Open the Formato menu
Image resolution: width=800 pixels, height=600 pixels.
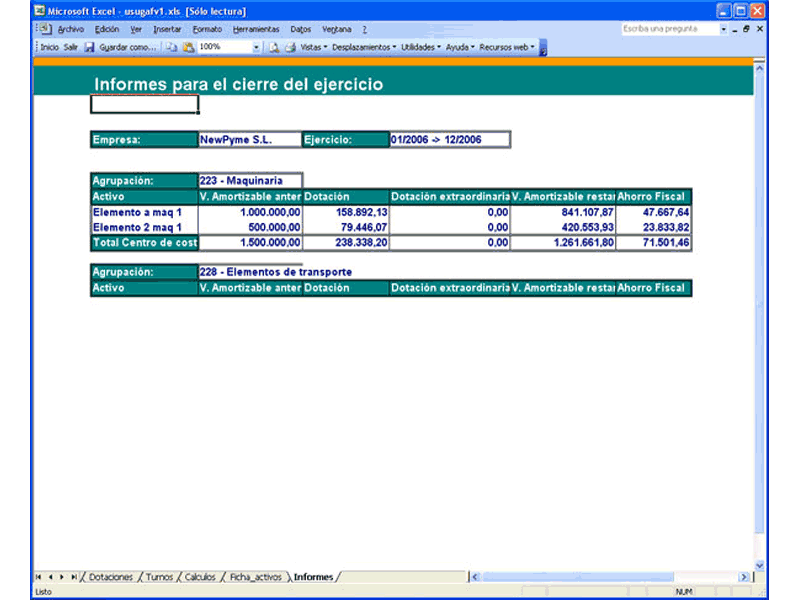[x=207, y=30]
